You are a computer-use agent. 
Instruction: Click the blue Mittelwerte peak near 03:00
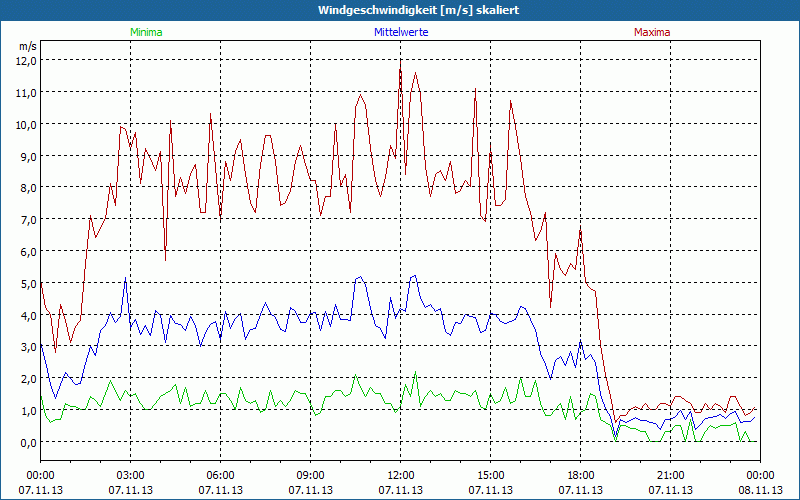click(x=126, y=279)
